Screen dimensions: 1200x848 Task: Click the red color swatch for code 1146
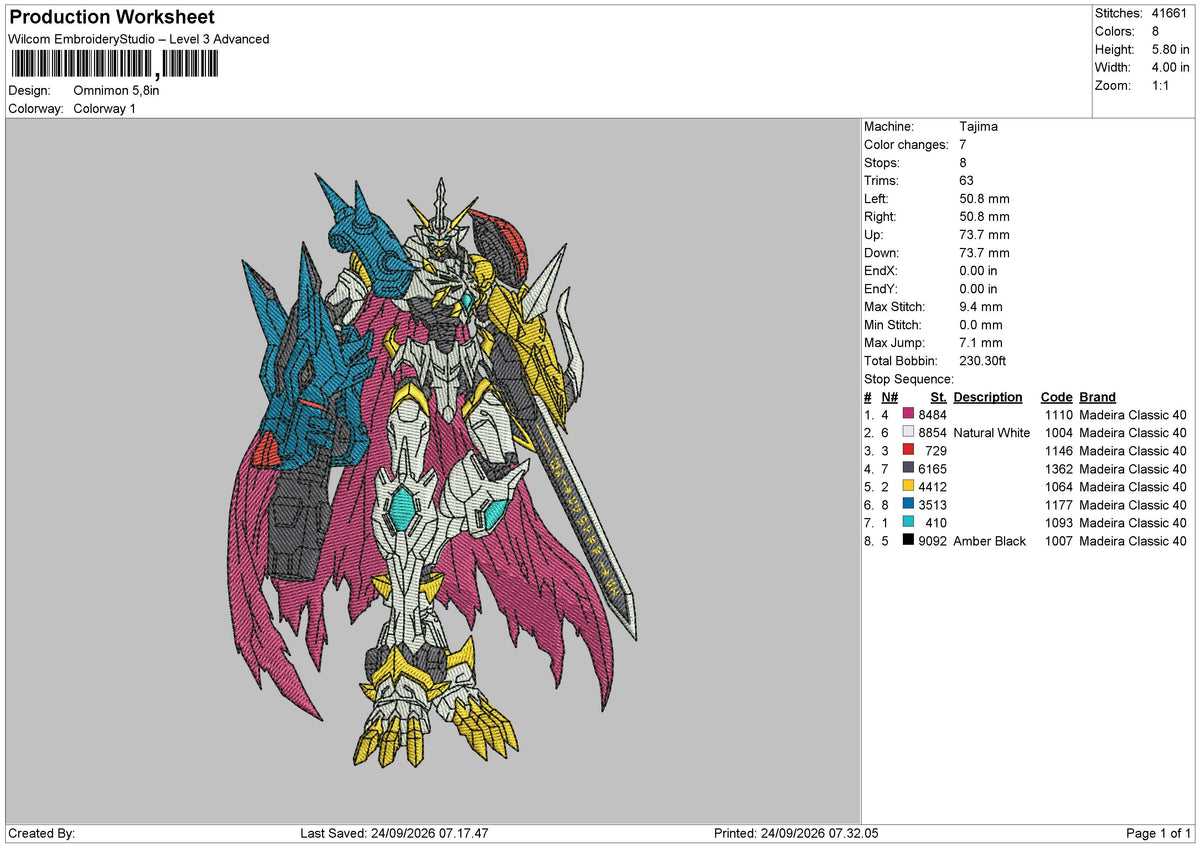pyautogui.click(x=908, y=450)
